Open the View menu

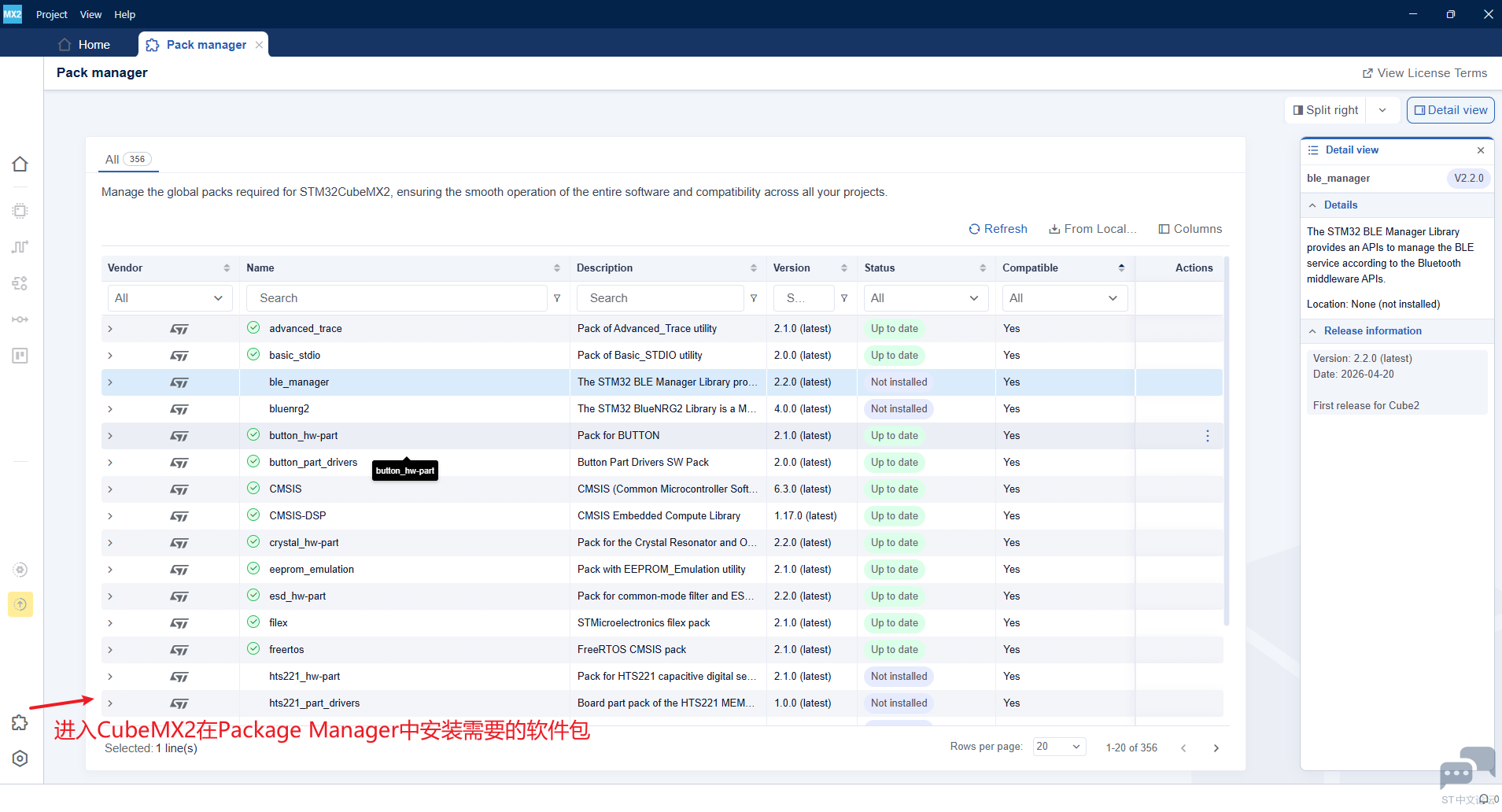click(x=90, y=14)
